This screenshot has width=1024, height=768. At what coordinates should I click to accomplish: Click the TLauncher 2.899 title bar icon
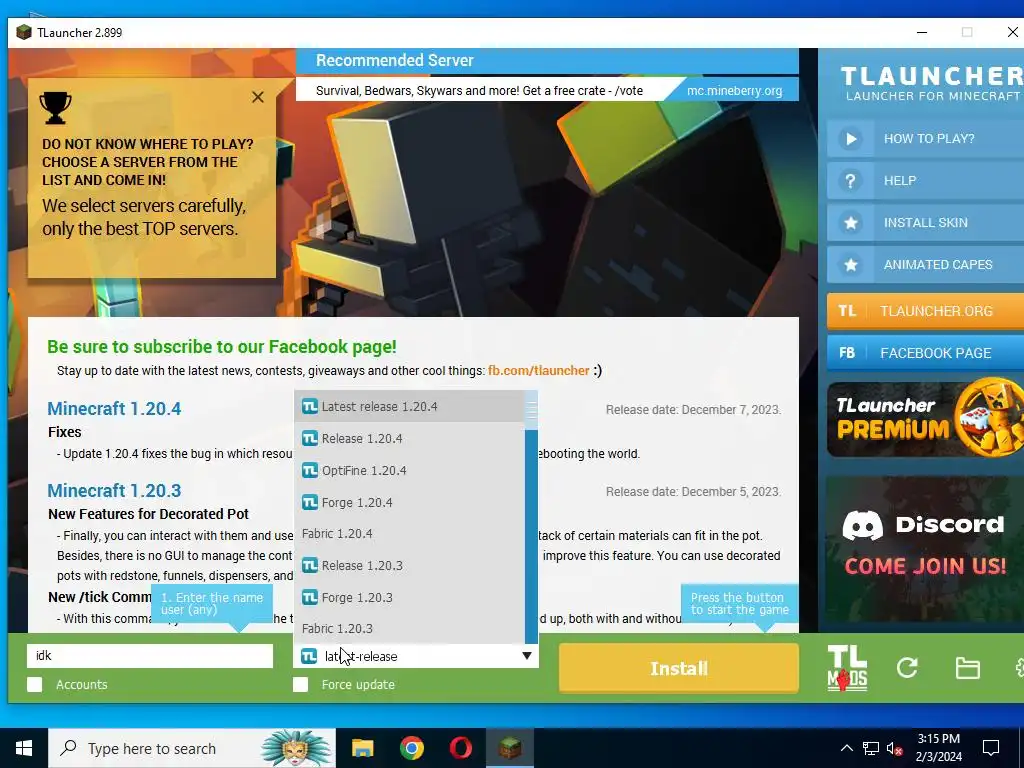pos(24,33)
